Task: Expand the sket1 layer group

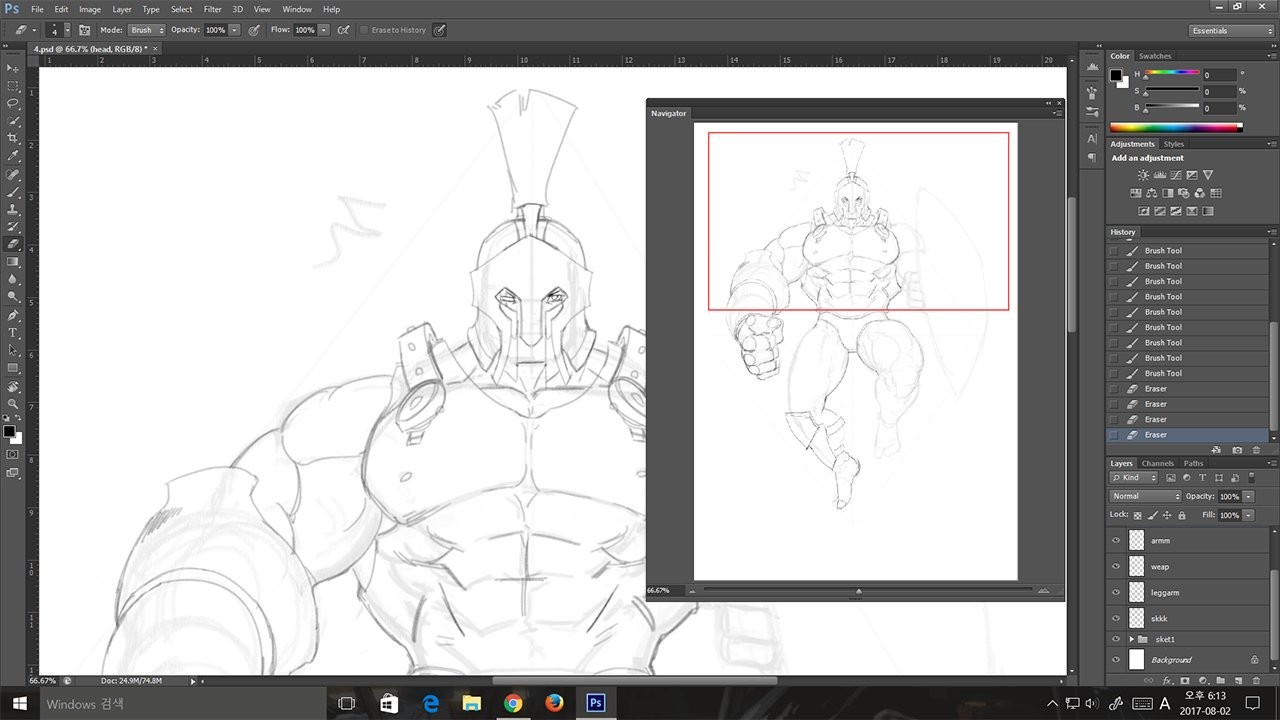Action: (1132, 639)
